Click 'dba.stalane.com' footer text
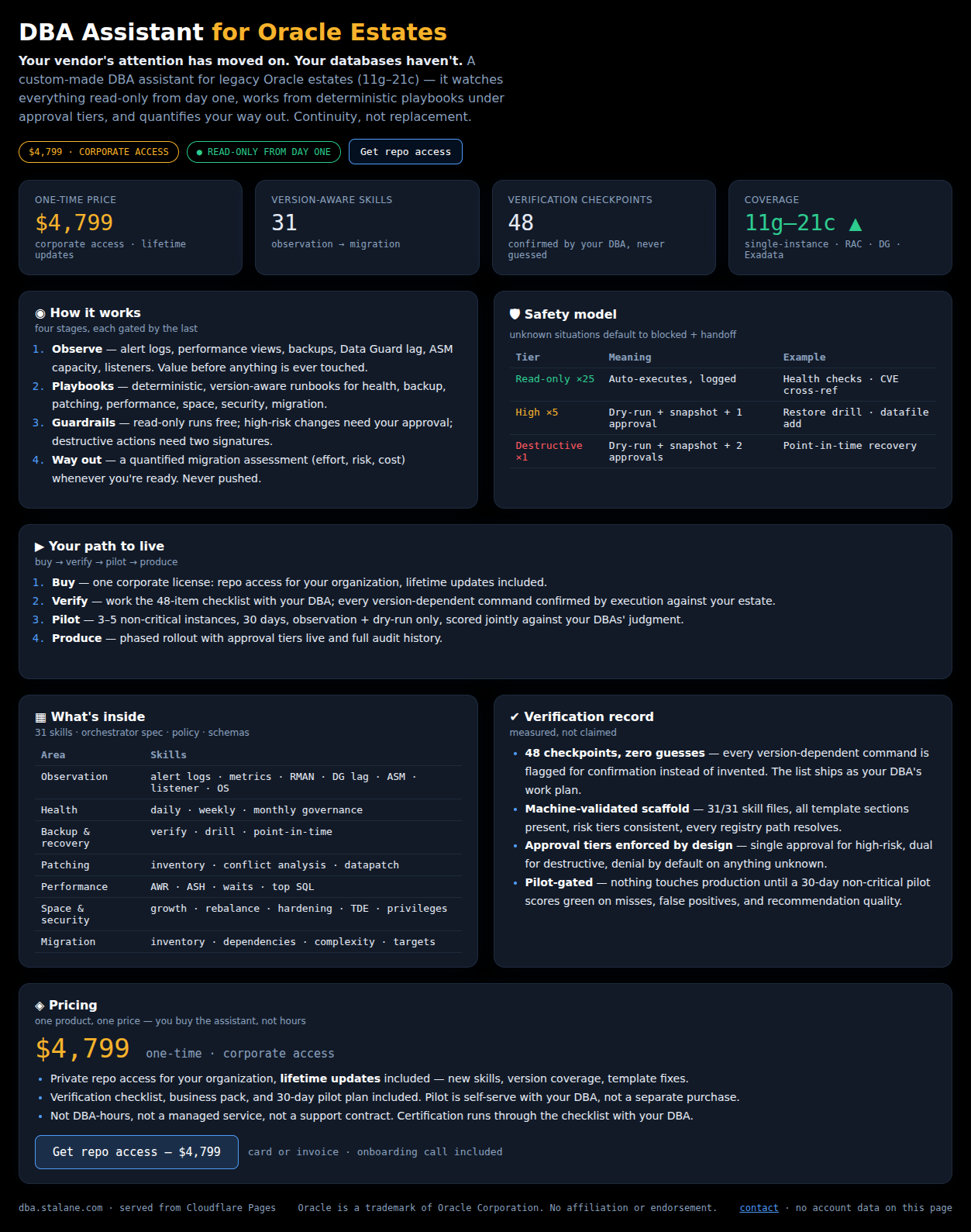 60,1208
